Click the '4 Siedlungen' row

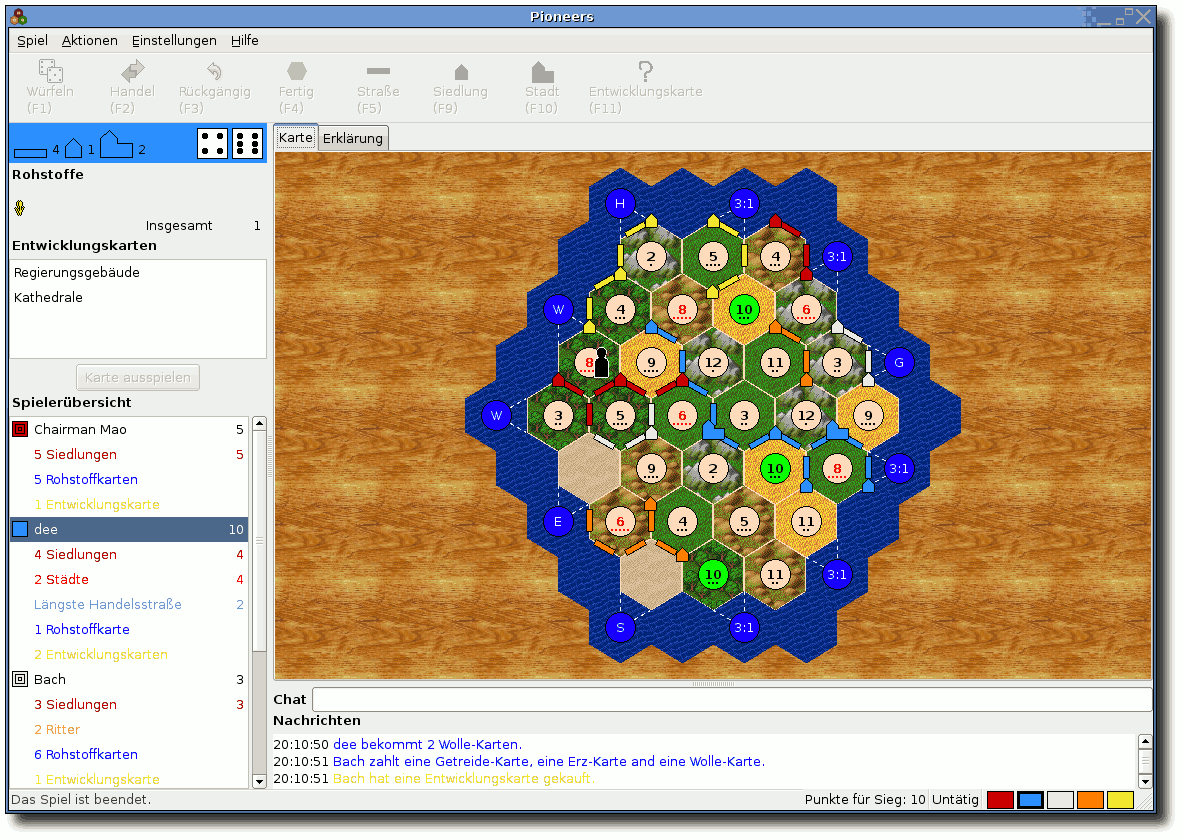pos(130,554)
